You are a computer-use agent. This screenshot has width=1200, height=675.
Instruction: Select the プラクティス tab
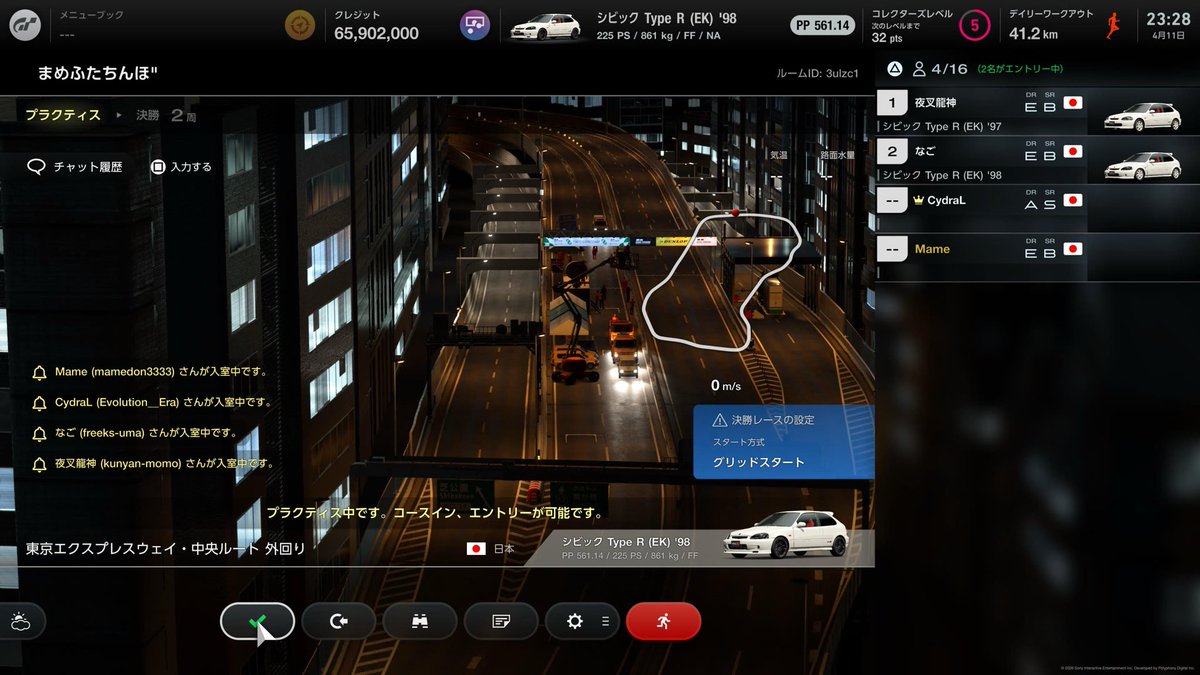click(x=63, y=115)
